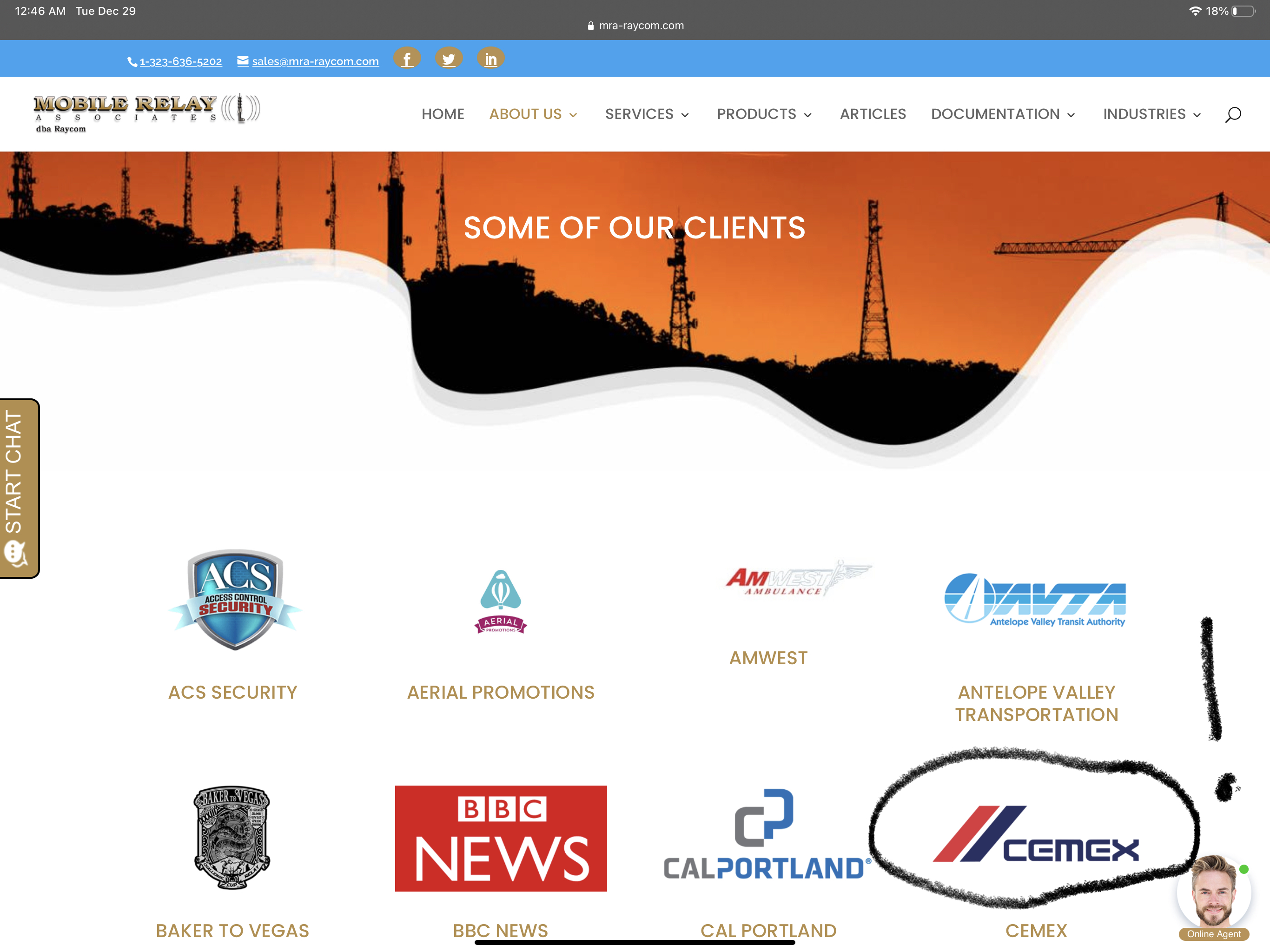Viewport: 1270px width, 952px height.
Task: Click the ACS Security shield logo
Action: (x=235, y=600)
